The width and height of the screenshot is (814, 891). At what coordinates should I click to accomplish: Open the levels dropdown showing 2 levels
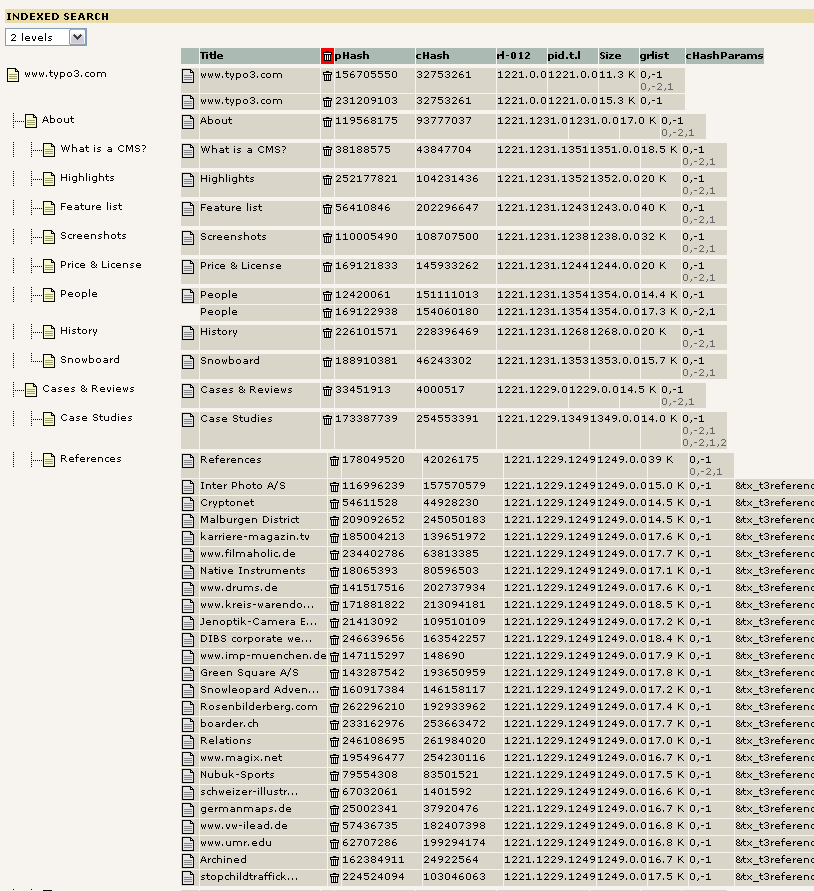pos(45,37)
